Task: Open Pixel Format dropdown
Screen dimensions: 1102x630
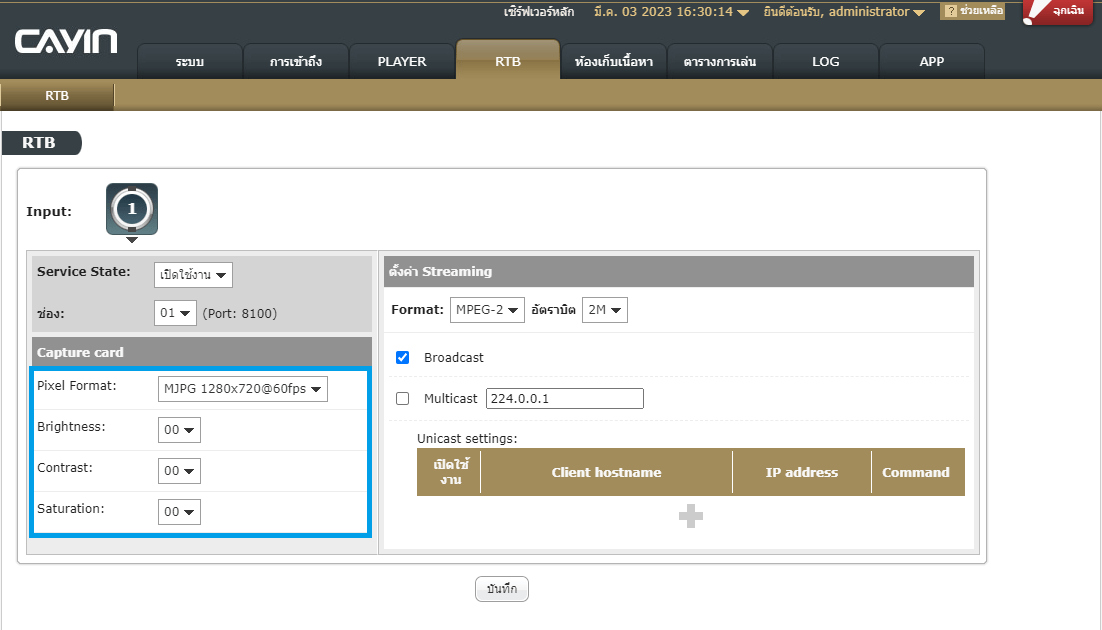Action: click(x=242, y=389)
